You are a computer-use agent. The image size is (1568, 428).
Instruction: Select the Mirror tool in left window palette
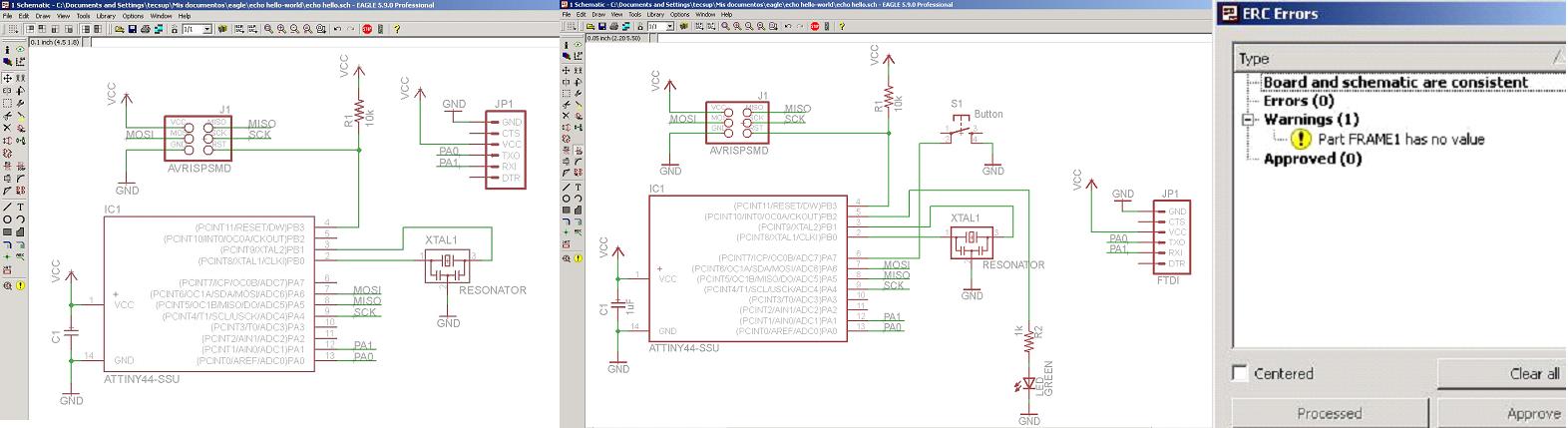pyautogui.click(x=7, y=90)
